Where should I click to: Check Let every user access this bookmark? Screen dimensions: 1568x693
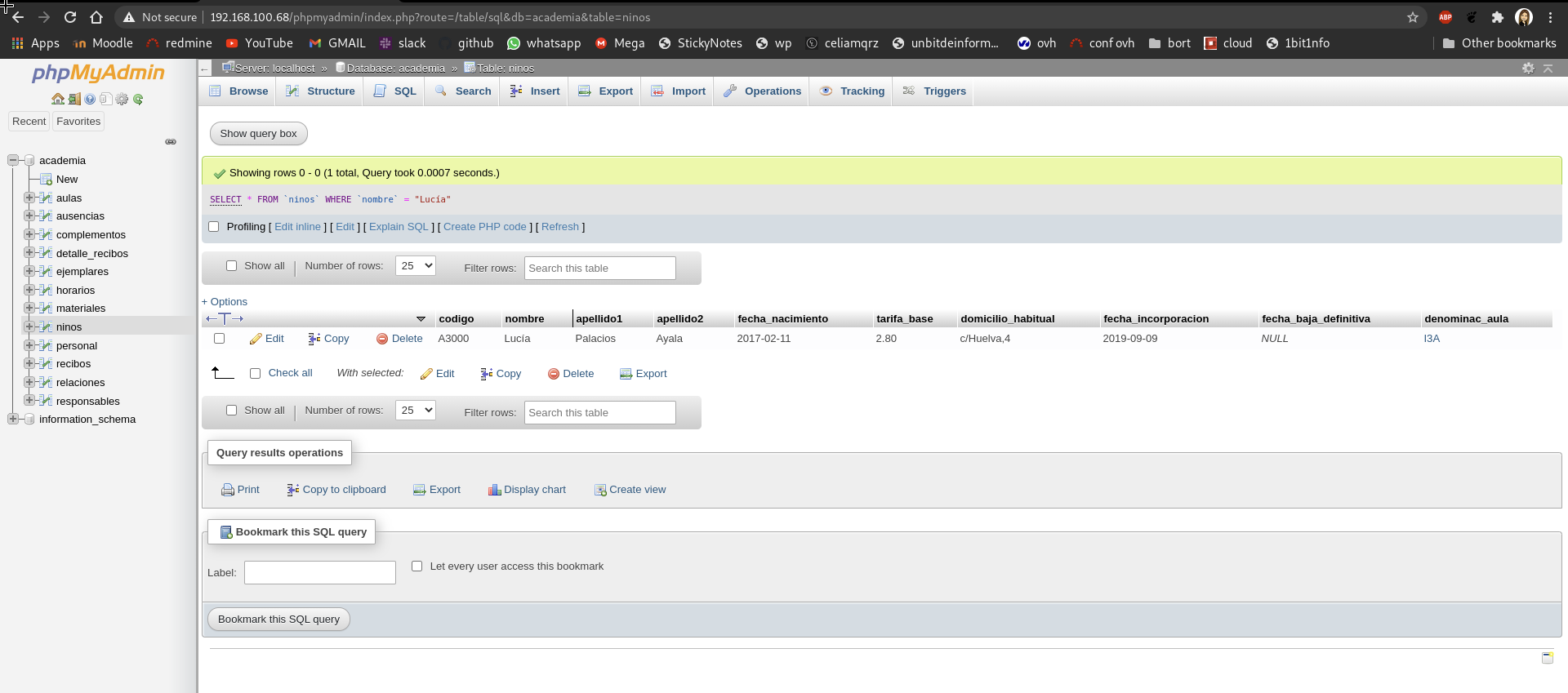pyautogui.click(x=417, y=566)
